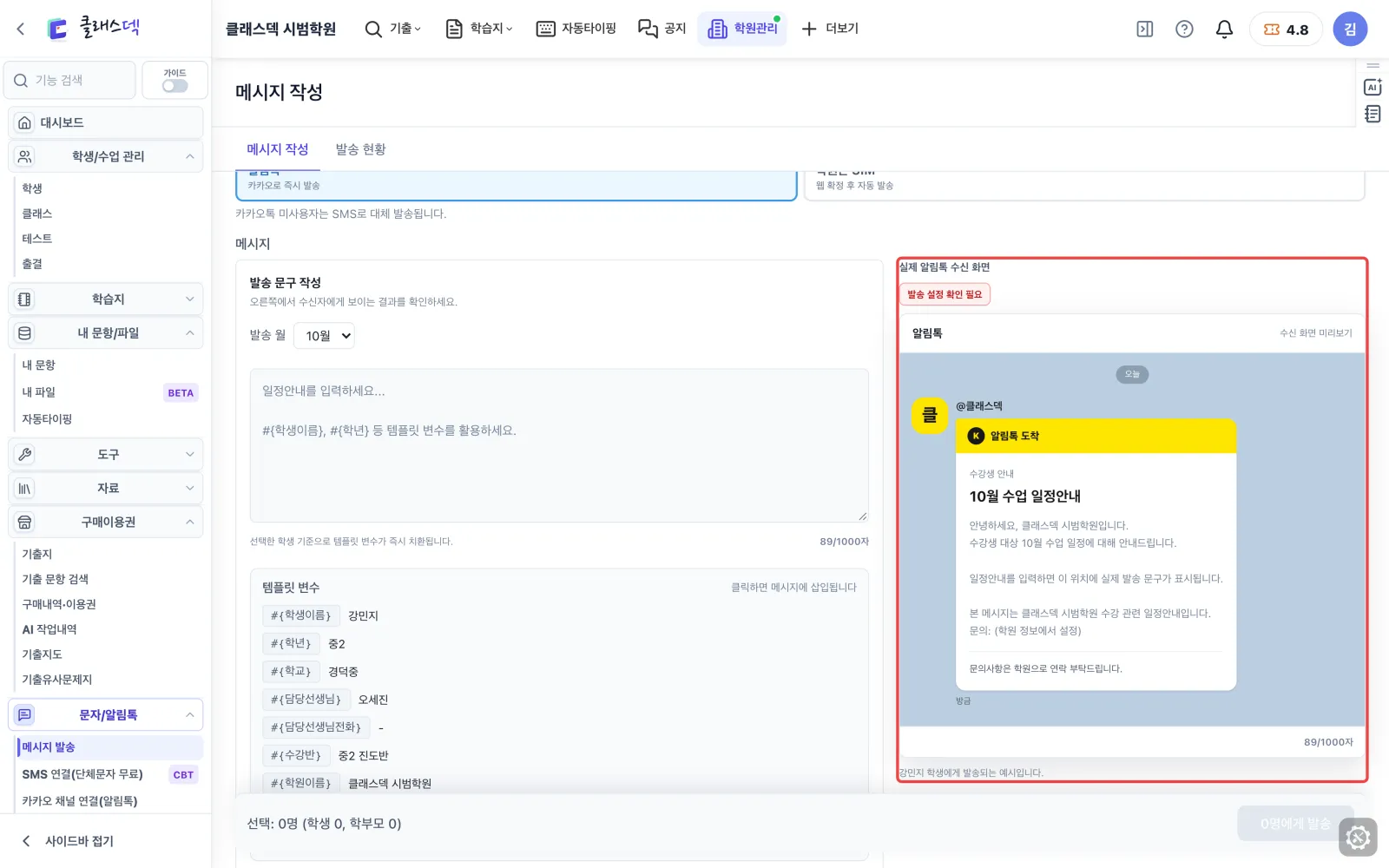Insert the #{수강반} template variable
Screen dimensions: 1389x868
296,755
